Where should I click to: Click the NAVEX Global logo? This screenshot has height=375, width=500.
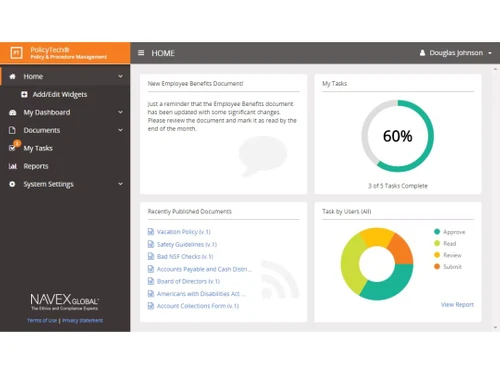[x=64, y=302]
